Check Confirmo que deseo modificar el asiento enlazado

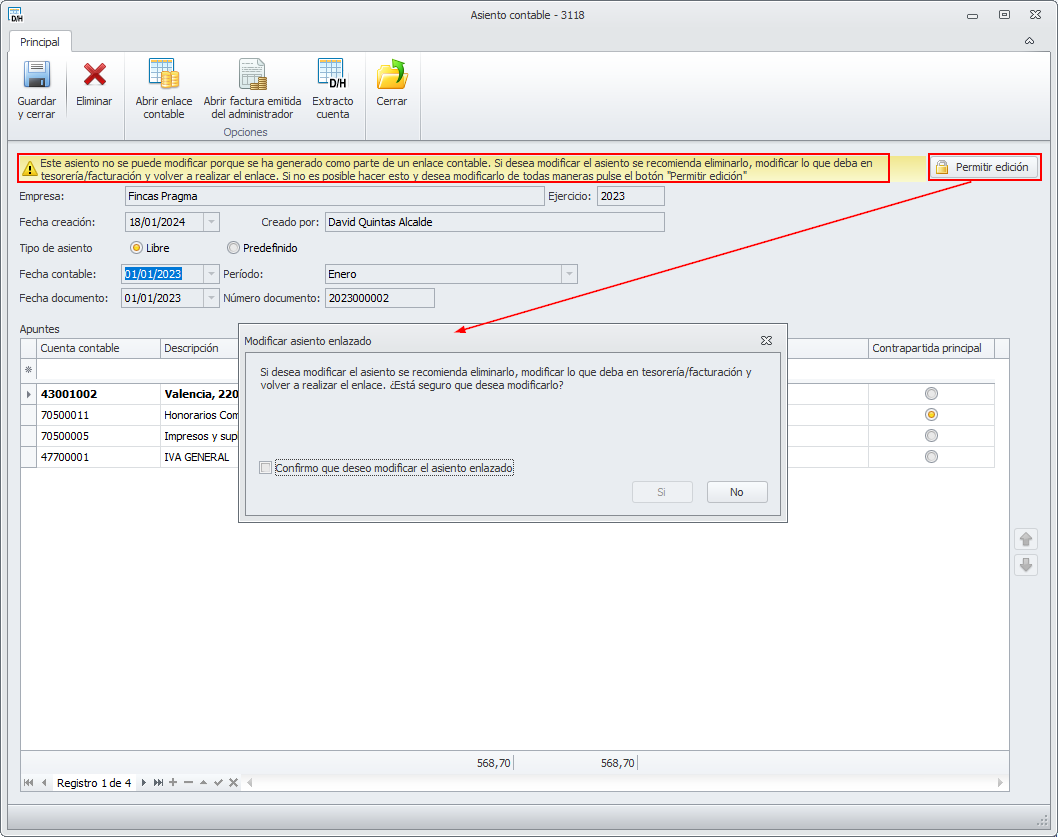click(266, 468)
